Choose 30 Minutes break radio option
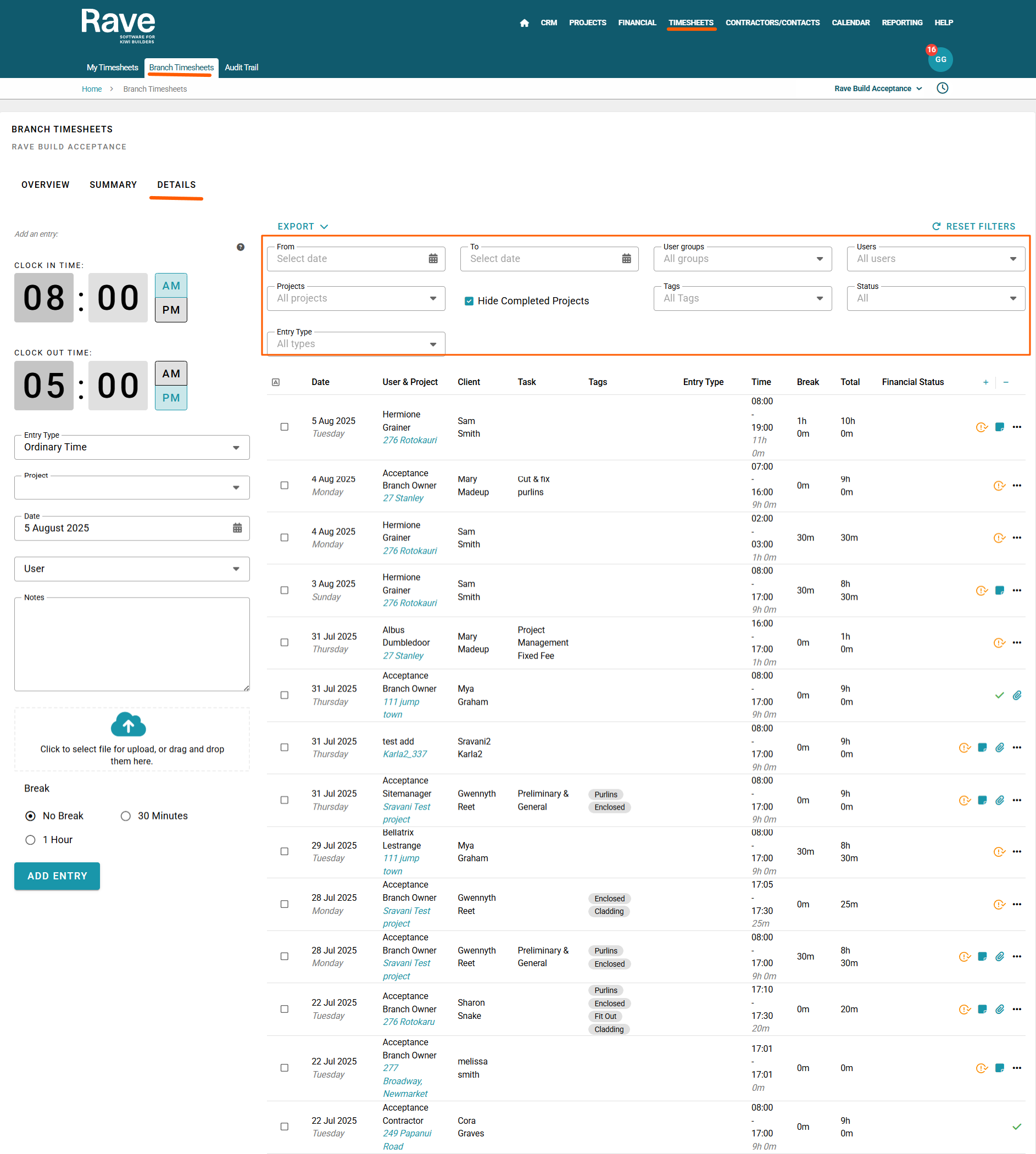The height and width of the screenshot is (1154, 1036). [126, 817]
